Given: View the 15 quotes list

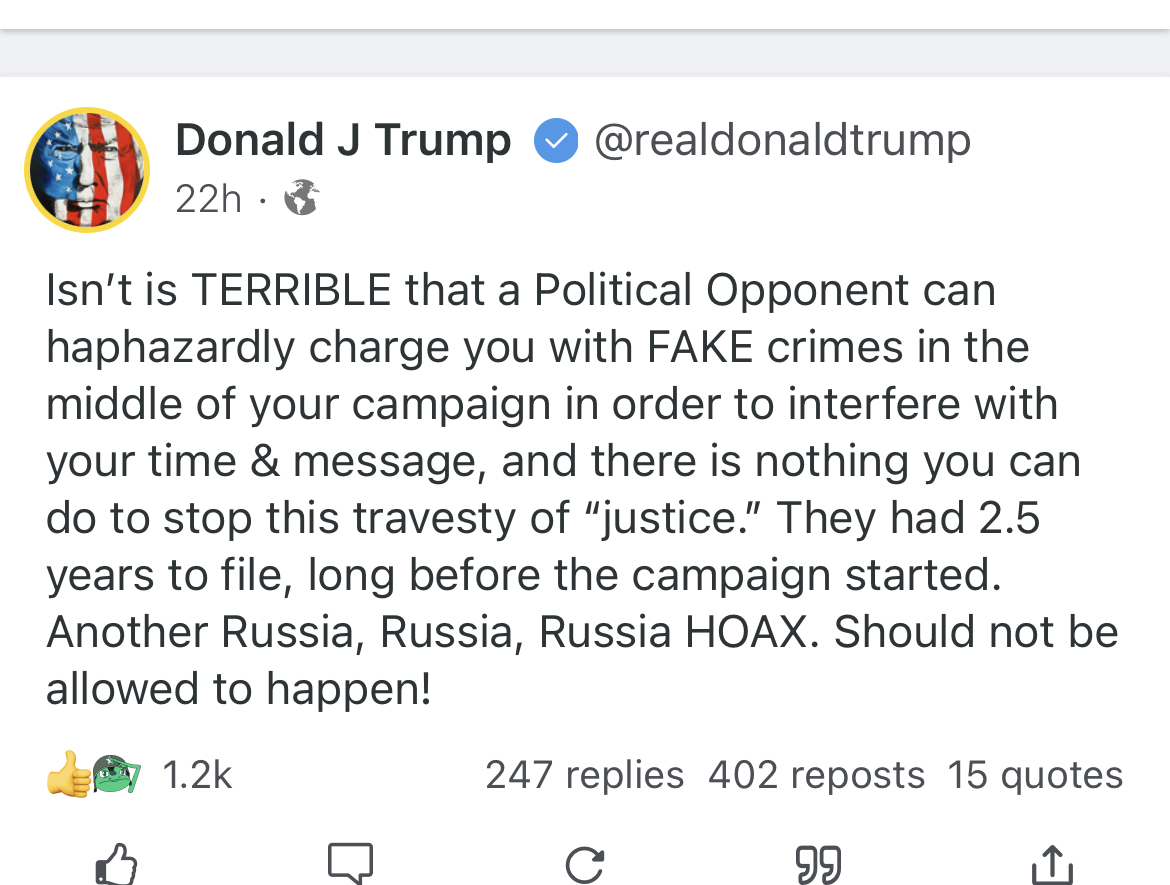Looking at the screenshot, I should pos(1035,775).
